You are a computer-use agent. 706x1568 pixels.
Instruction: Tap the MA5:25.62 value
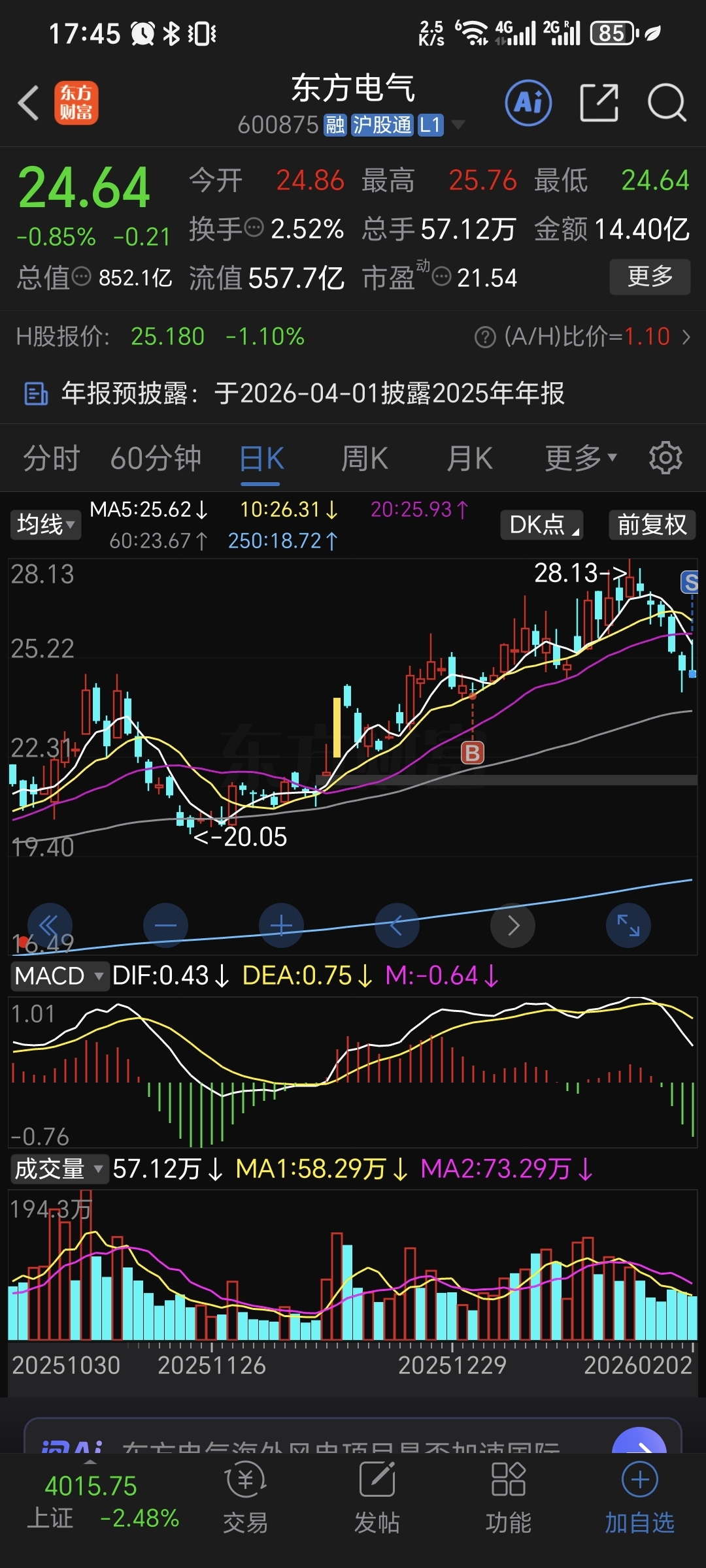tap(148, 510)
